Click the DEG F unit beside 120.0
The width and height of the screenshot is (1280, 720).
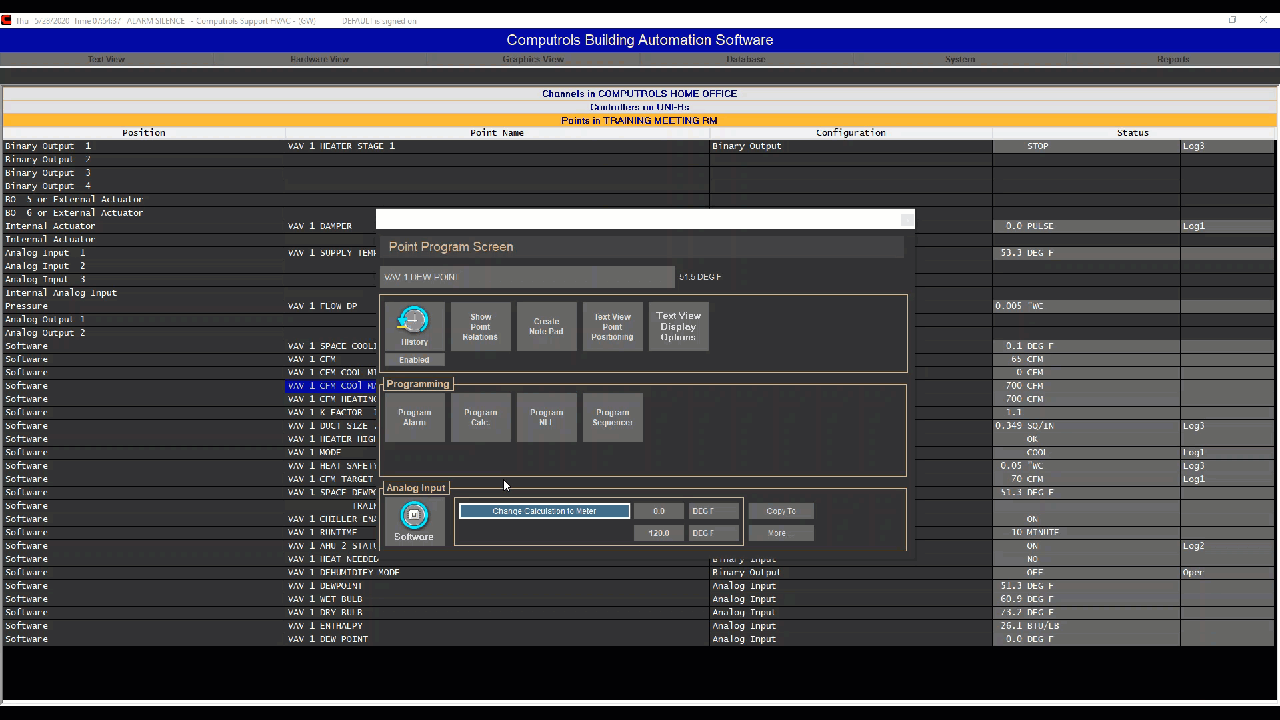[x=714, y=533]
